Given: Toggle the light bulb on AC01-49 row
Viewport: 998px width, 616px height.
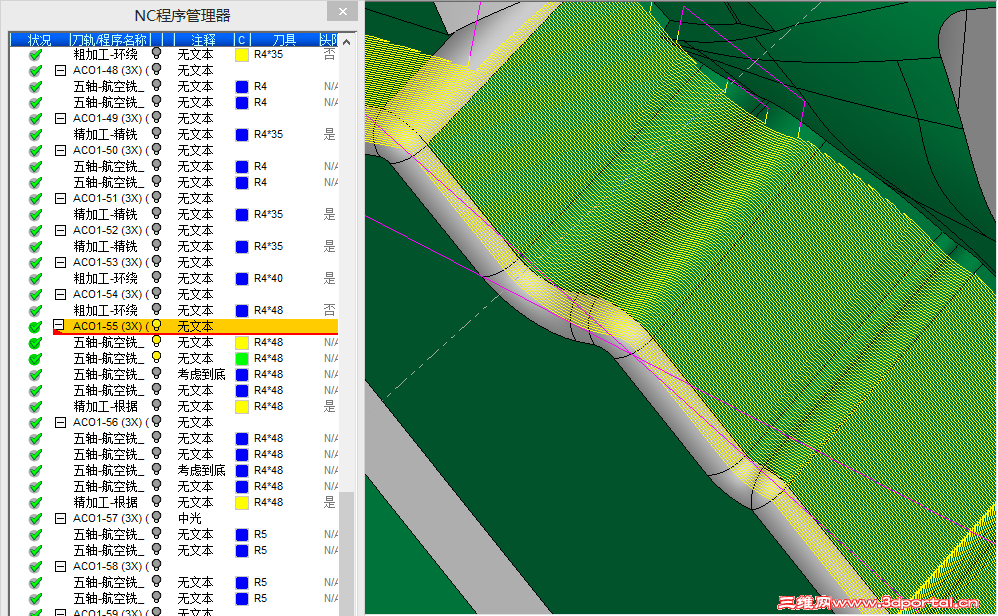Looking at the screenshot, I should 156,118.
